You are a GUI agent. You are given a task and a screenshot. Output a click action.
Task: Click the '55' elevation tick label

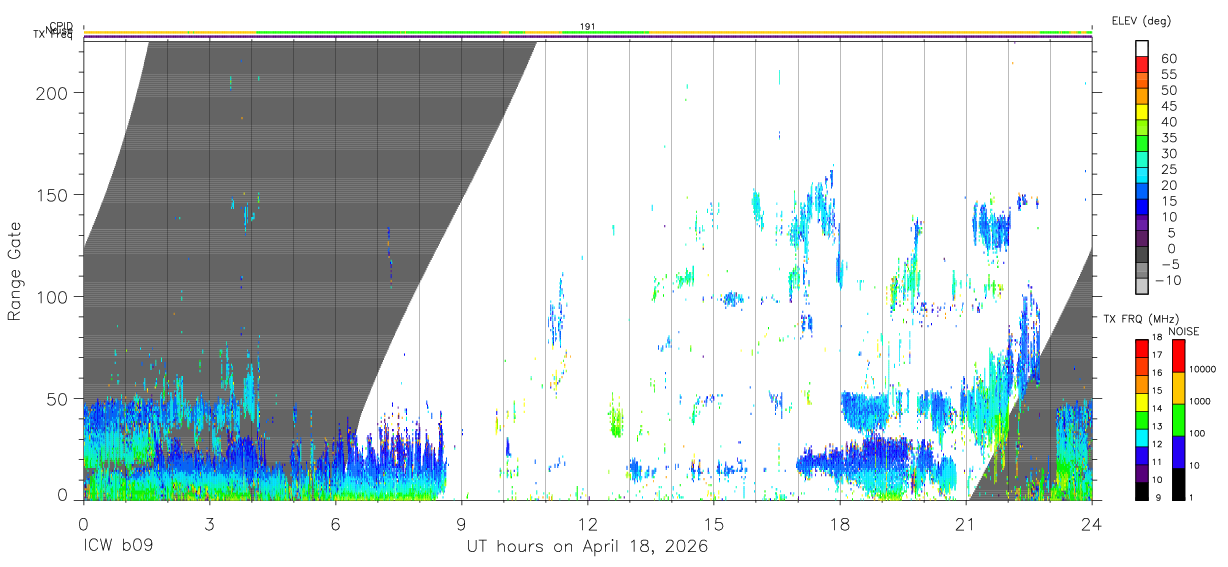[1168, 75]
